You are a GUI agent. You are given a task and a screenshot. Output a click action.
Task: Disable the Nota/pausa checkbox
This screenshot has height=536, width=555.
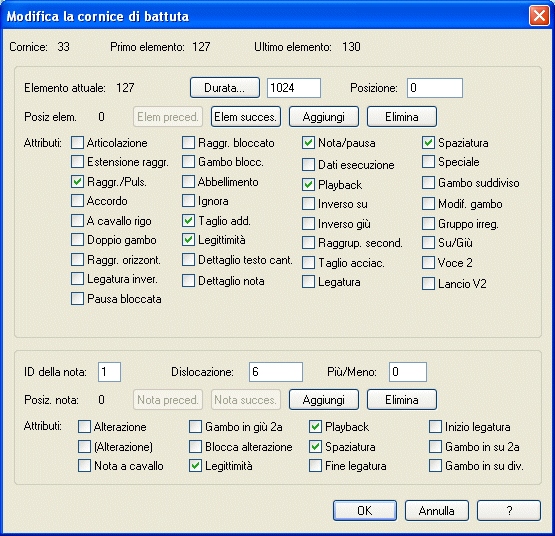[308, 143]
